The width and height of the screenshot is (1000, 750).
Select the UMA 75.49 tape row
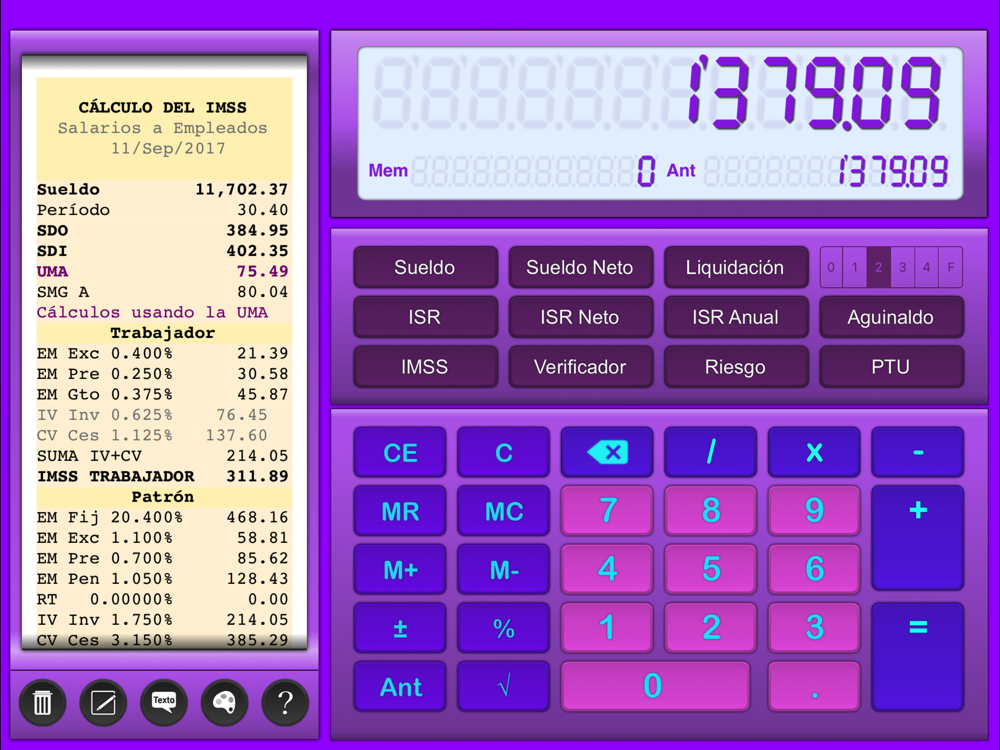[163, 271]
